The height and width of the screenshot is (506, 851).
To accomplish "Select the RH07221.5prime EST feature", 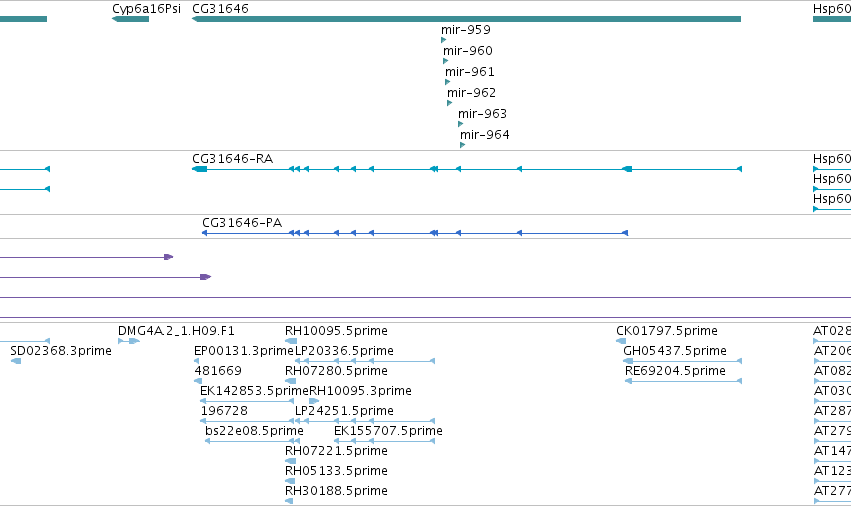I will tap(291, 461).
